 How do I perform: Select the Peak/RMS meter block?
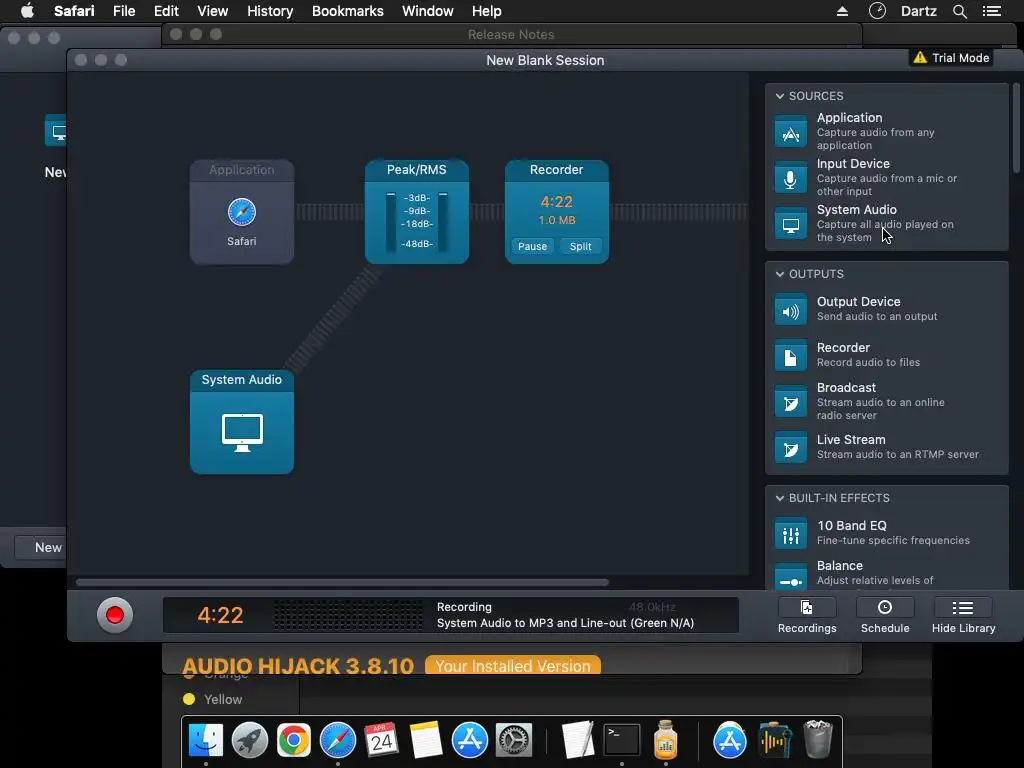point(417,212)
